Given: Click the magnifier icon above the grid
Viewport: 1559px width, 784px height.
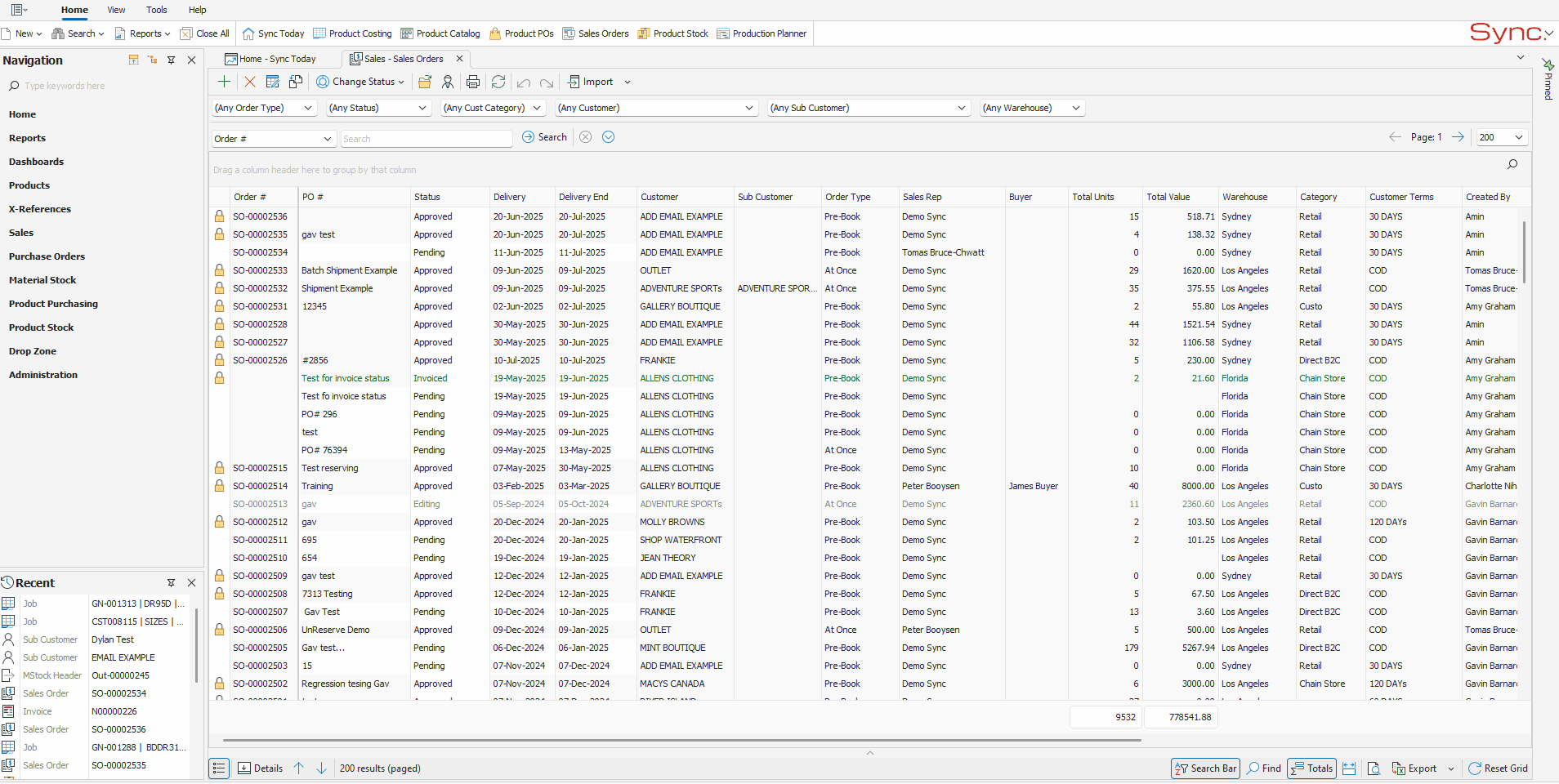Looking at the screenshot, I should pos(1512,164).
